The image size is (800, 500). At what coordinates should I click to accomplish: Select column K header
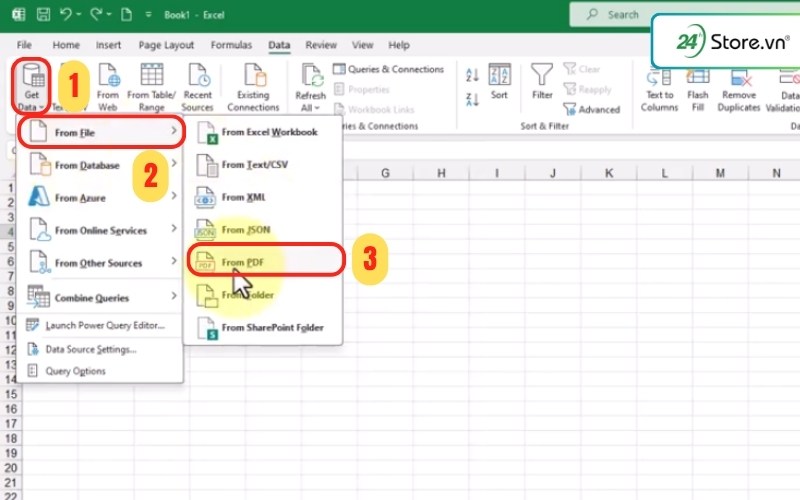coord(609,173)
